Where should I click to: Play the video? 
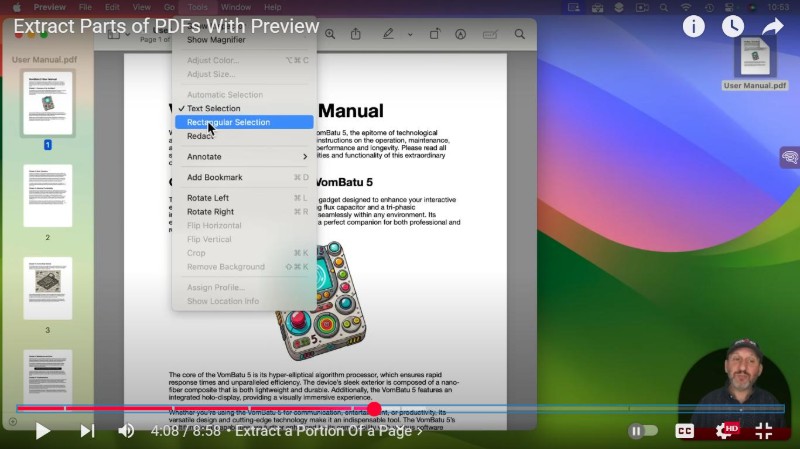(43, 431)
